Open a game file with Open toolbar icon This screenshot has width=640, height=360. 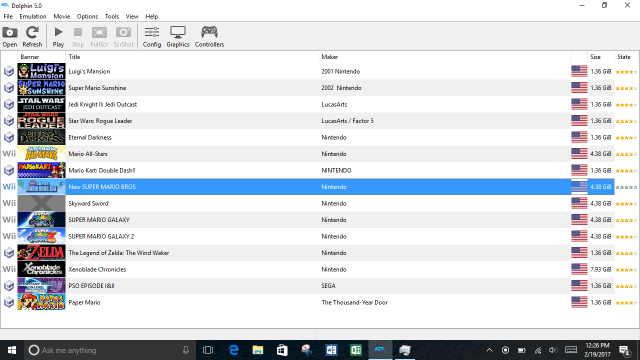10,36
